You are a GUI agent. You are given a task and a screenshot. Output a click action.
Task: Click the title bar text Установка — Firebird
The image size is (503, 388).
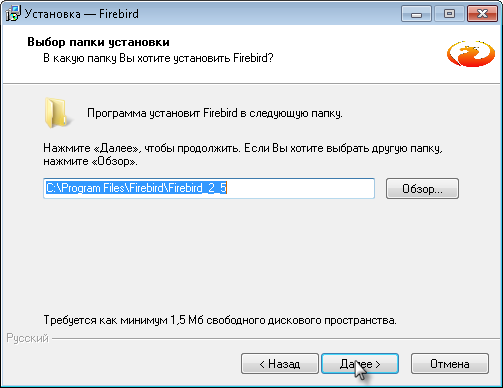point(82,14)
